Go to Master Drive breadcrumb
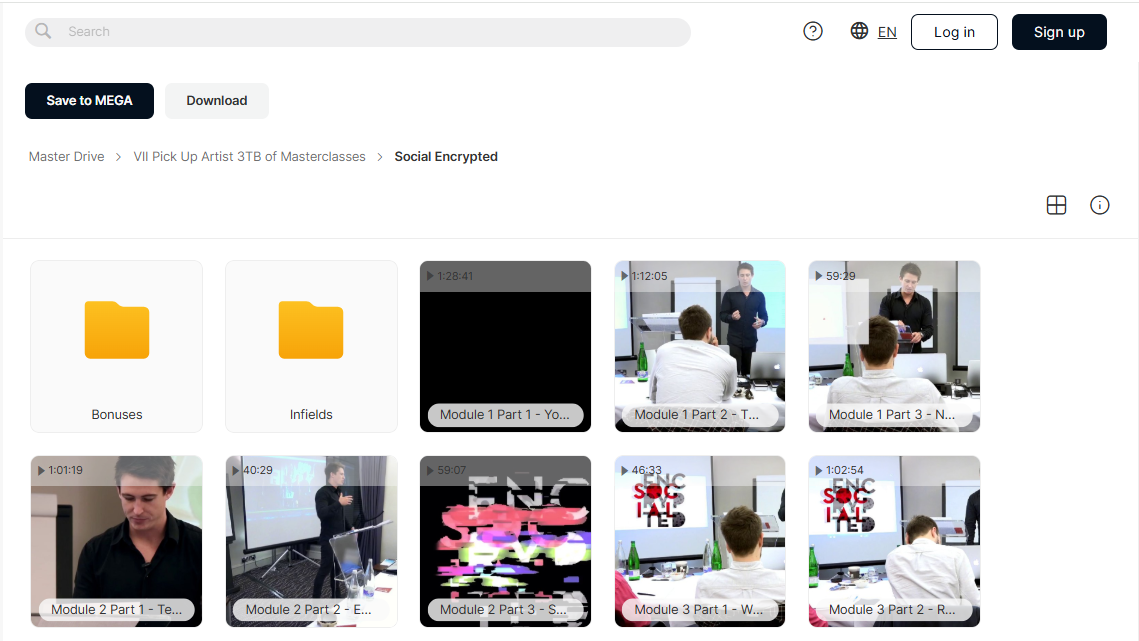This screenshot has height=641, width=1139. [66, 156]
